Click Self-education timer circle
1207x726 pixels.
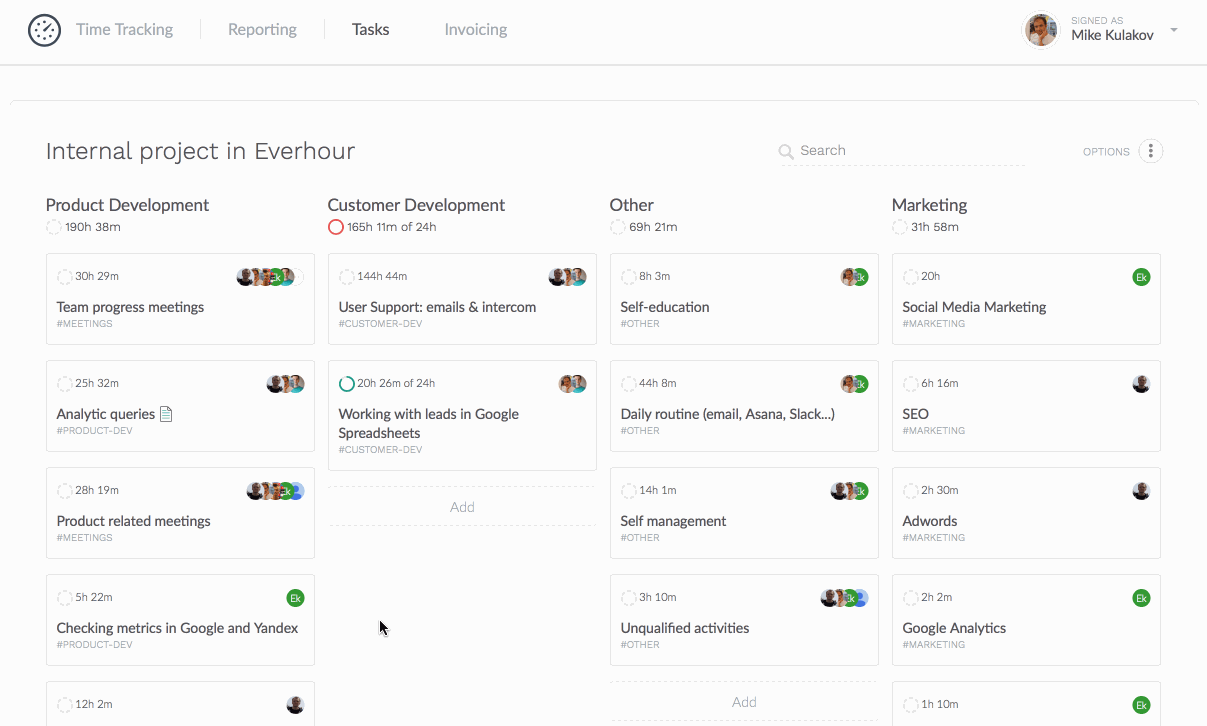[629, 277]
